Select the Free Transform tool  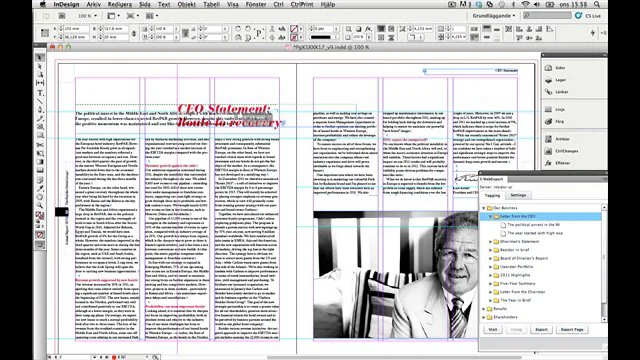pos(40,153)
